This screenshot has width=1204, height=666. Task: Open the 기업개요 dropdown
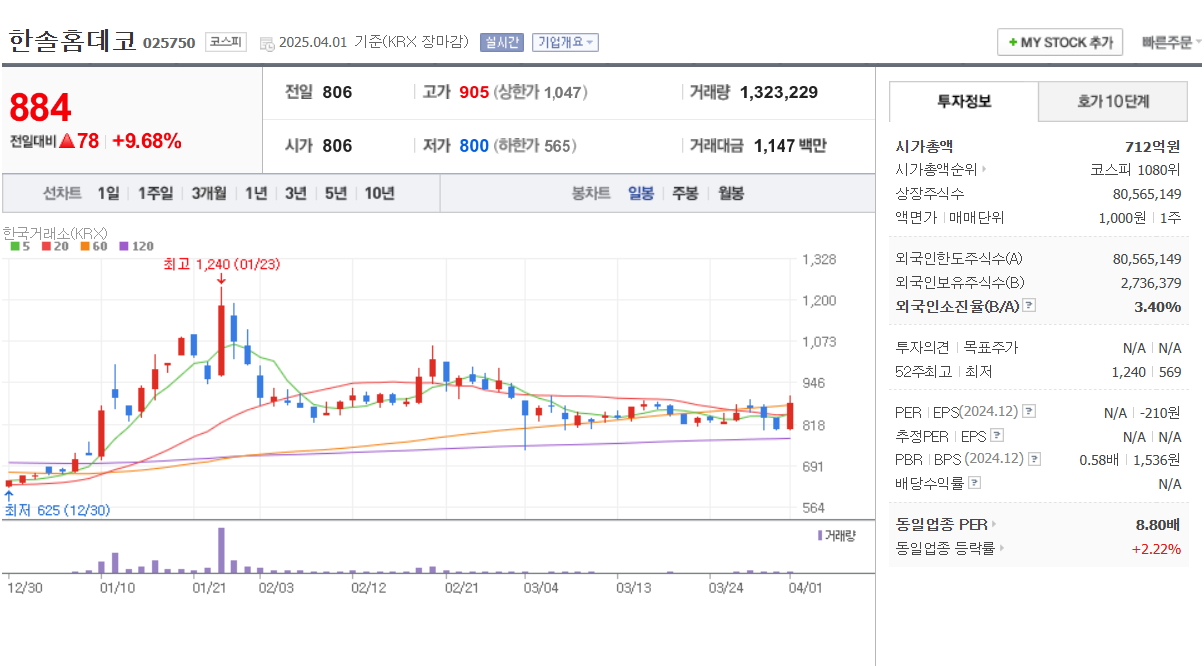tap(565, 42)
